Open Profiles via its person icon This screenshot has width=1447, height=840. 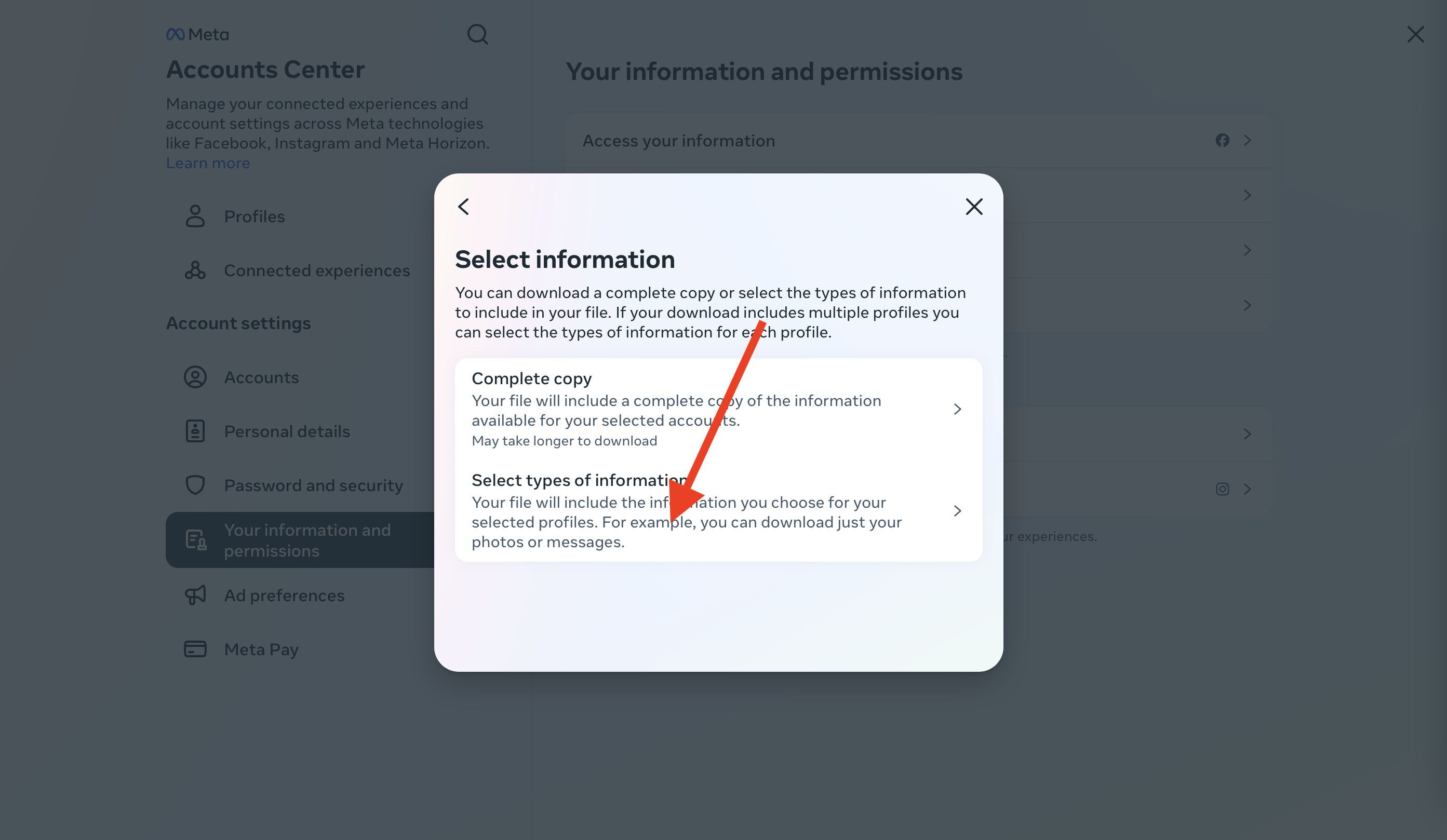(x=195, y=216)
